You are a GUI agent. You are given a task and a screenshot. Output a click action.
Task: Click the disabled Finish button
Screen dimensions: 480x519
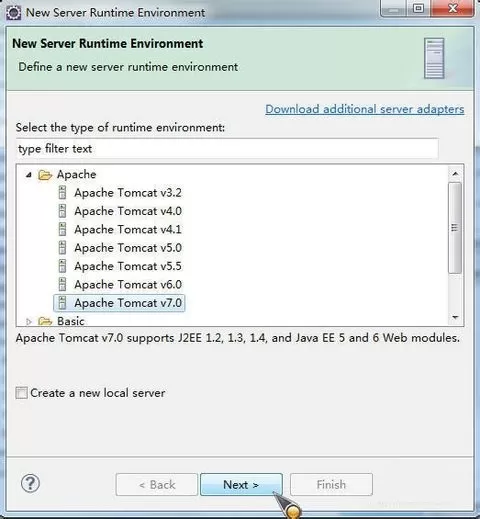(331, 484)
